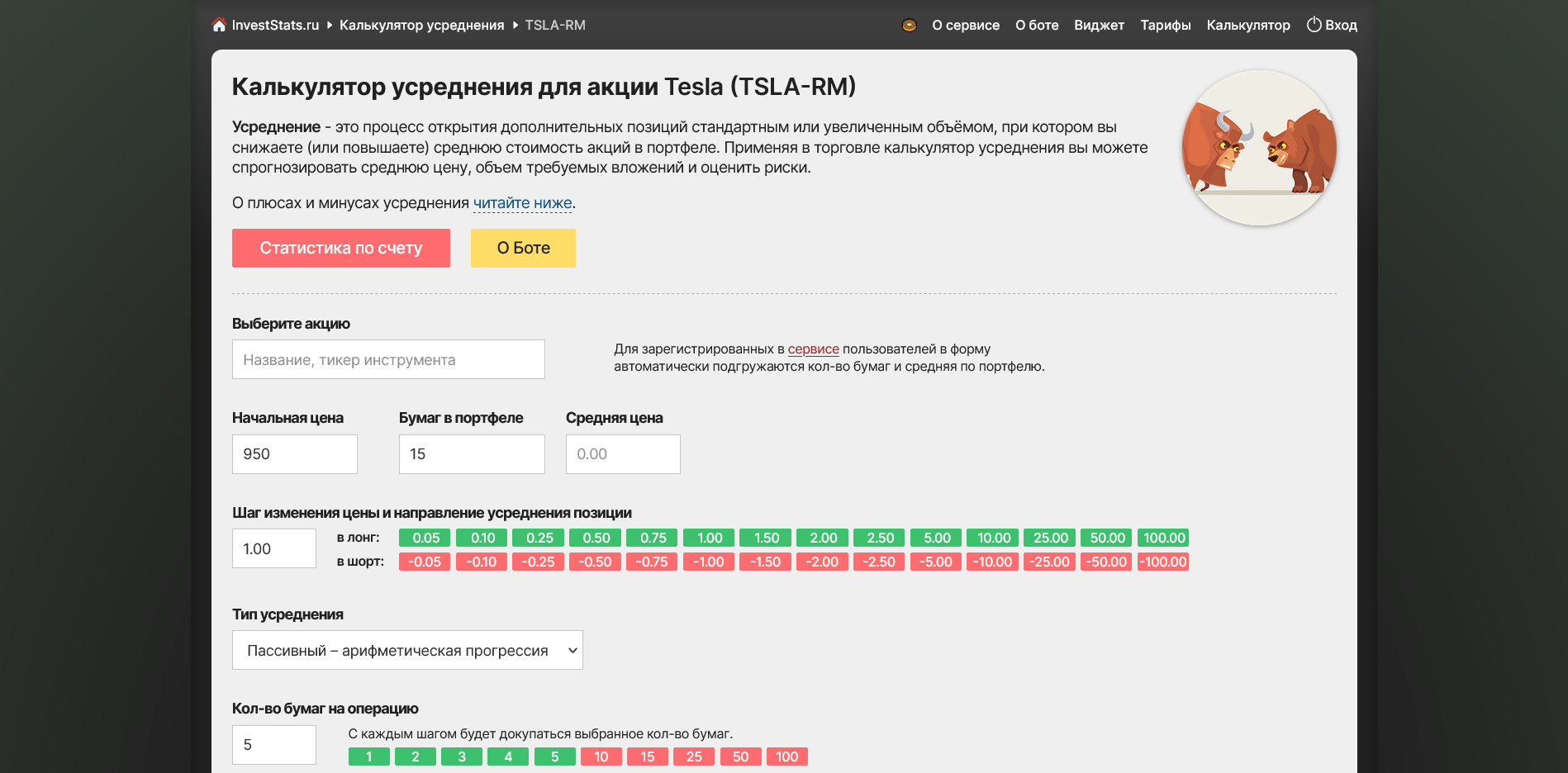Set long step to 0.10
This screenshot has width=1568, height=773.
[x=482, y=538]
